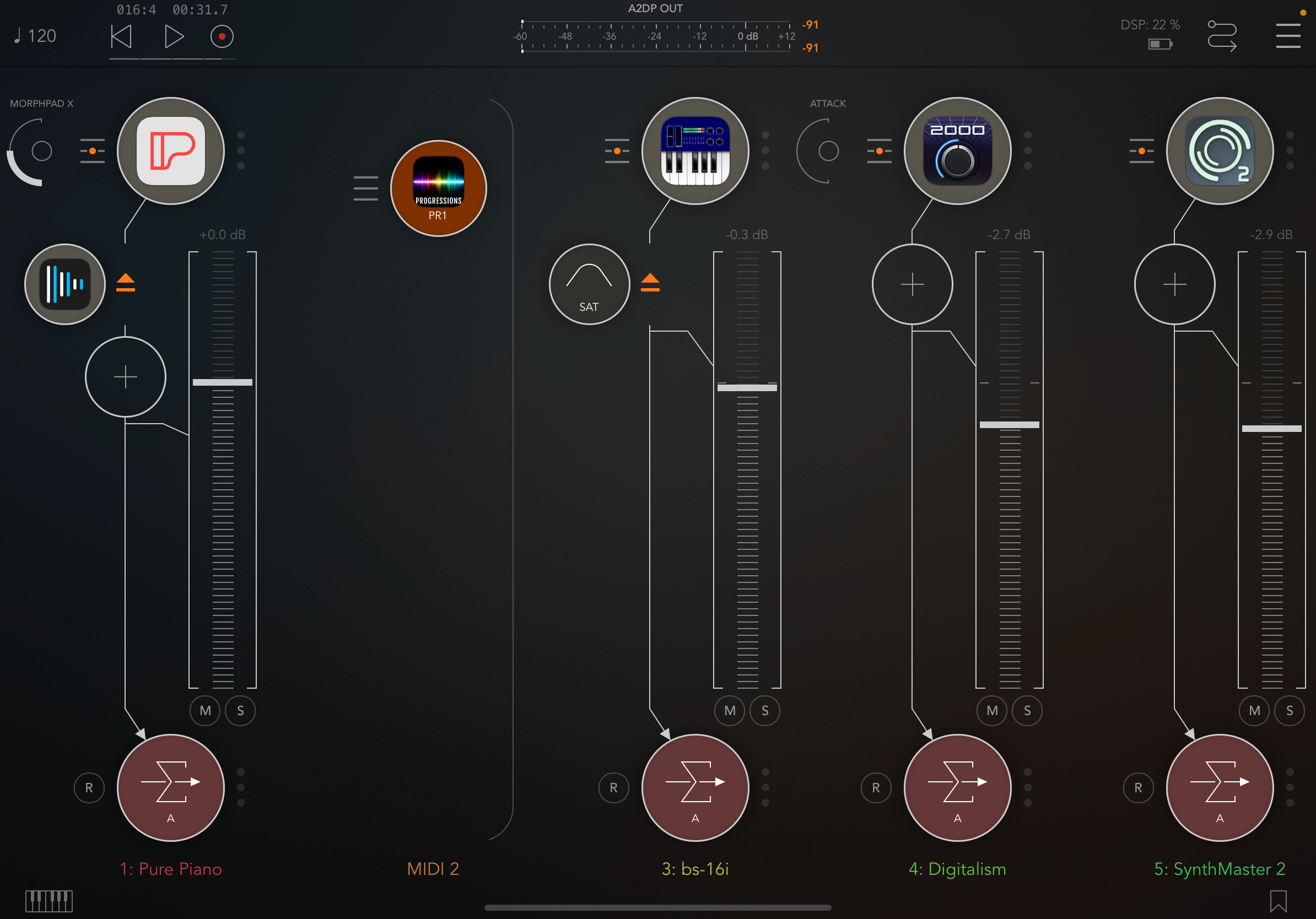The width and height of the screenshot is (1316, 919).
Task: Open the SAT saturation effect node
Action: (589, 284)
